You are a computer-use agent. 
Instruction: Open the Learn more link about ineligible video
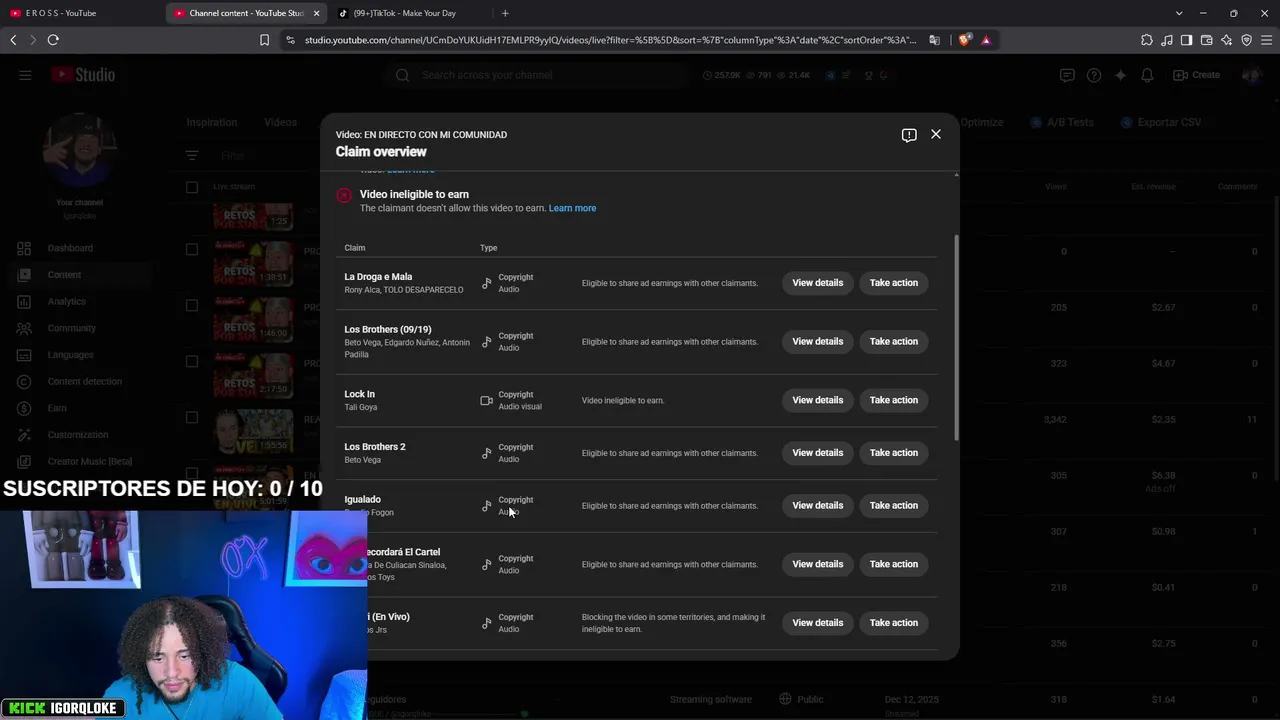pyautogui.click(x=572, y=208)
